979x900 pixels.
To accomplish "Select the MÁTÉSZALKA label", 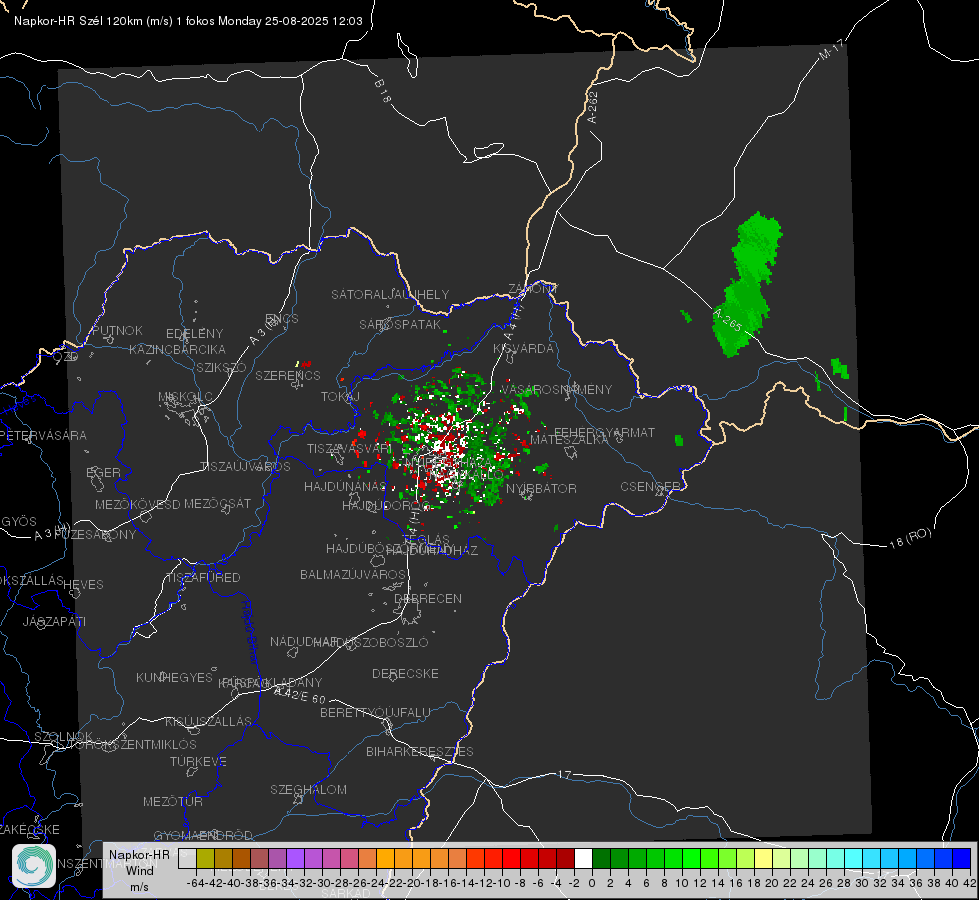I will pyautogui.click(x=569, y=440).
